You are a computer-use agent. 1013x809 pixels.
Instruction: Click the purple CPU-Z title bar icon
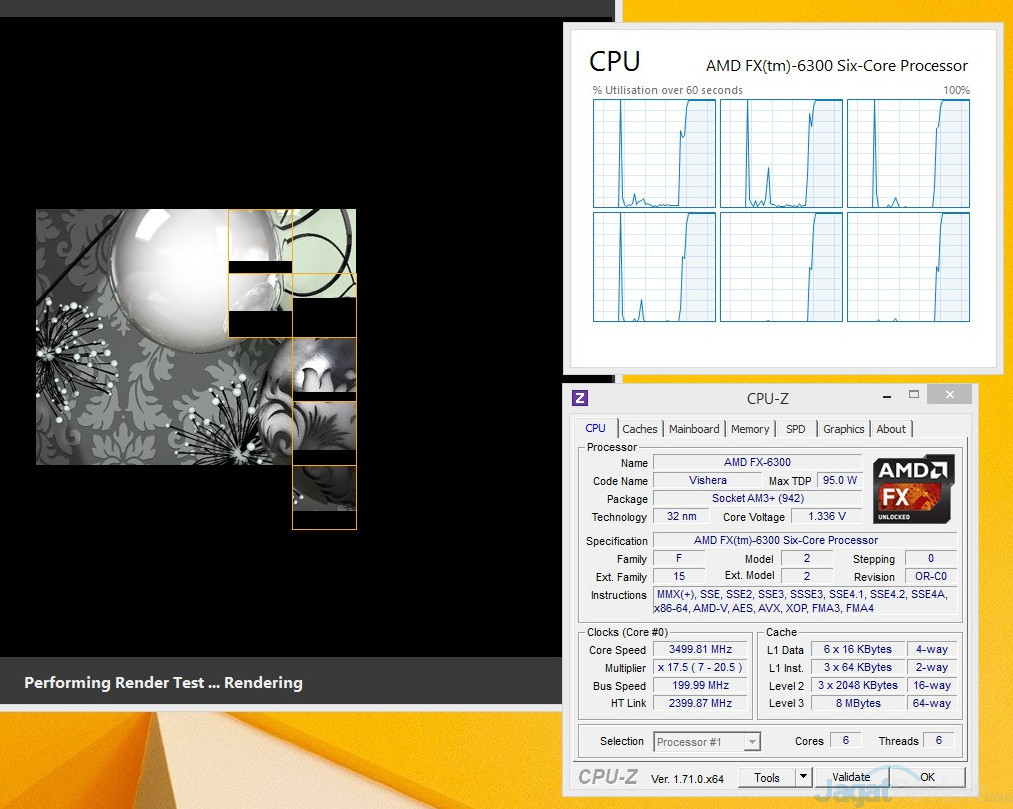pyautogui.click(x=580, y=398)
